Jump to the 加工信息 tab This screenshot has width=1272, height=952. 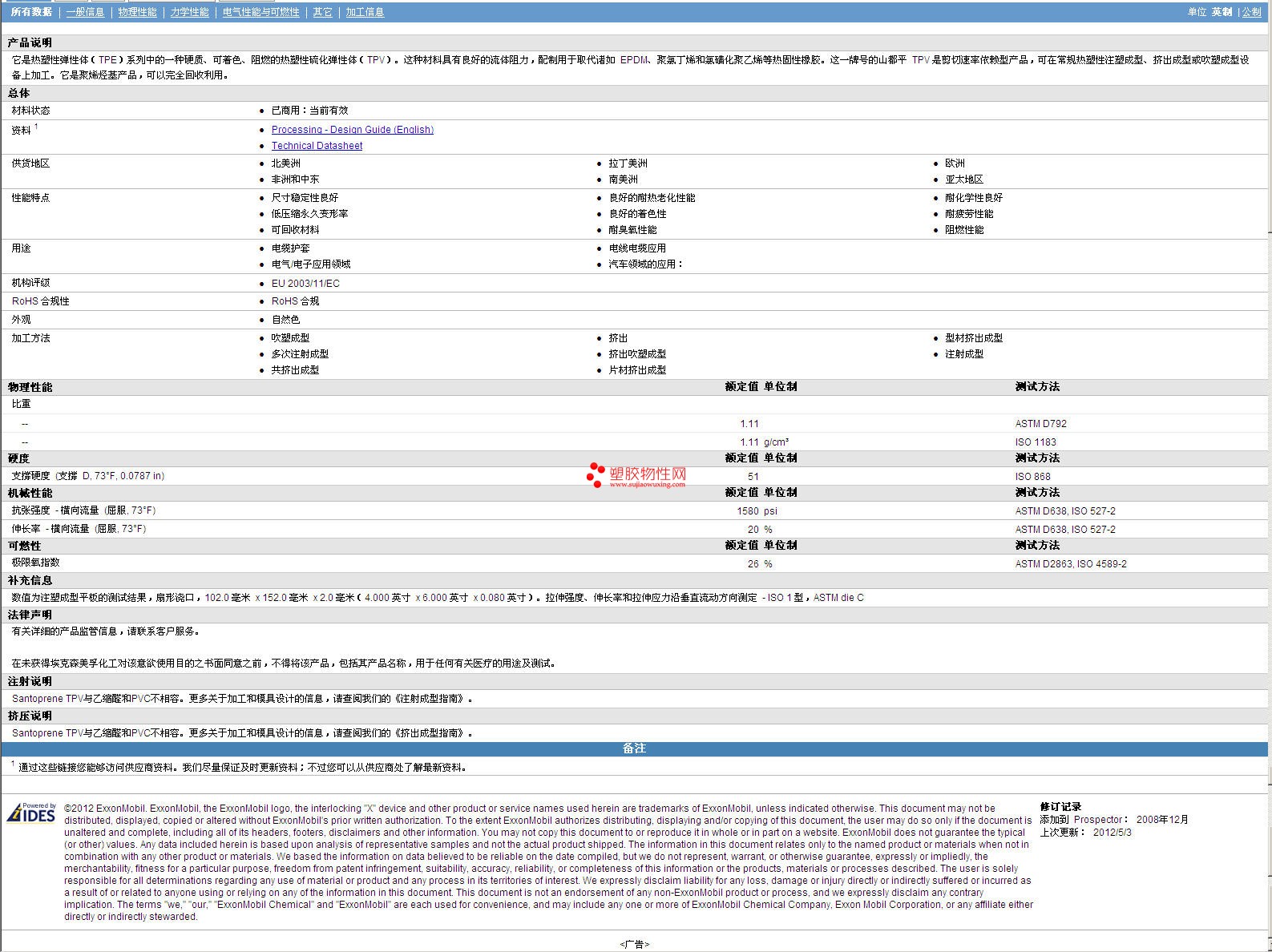365,12
